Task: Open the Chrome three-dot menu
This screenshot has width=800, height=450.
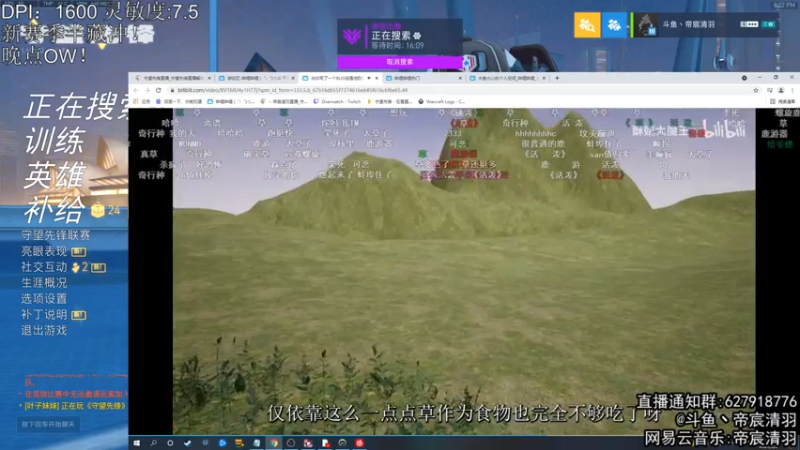Action: pos(792,90)
